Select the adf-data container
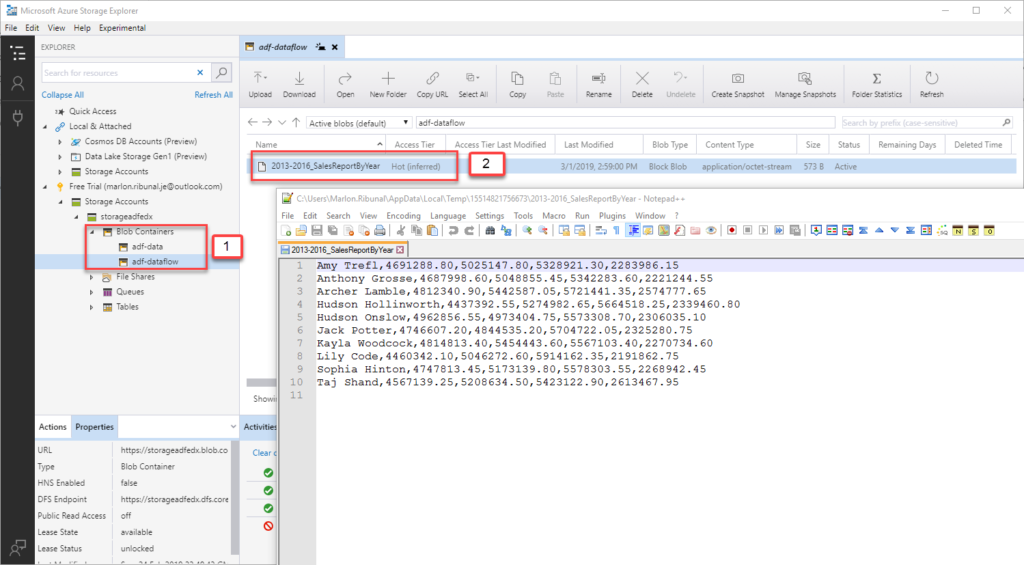Viewport: 1024px width, 565px height. [147, 247]
